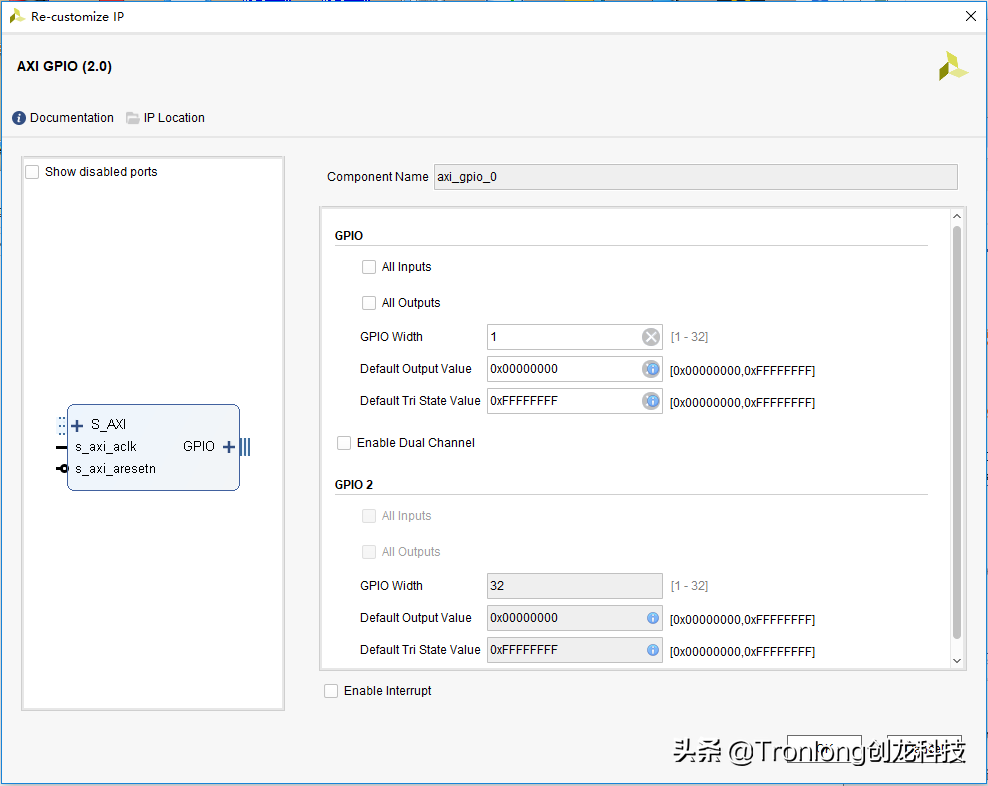Click the vertical scrollbar thumb
The image size is (988, 786).
[x=956, y=432]
